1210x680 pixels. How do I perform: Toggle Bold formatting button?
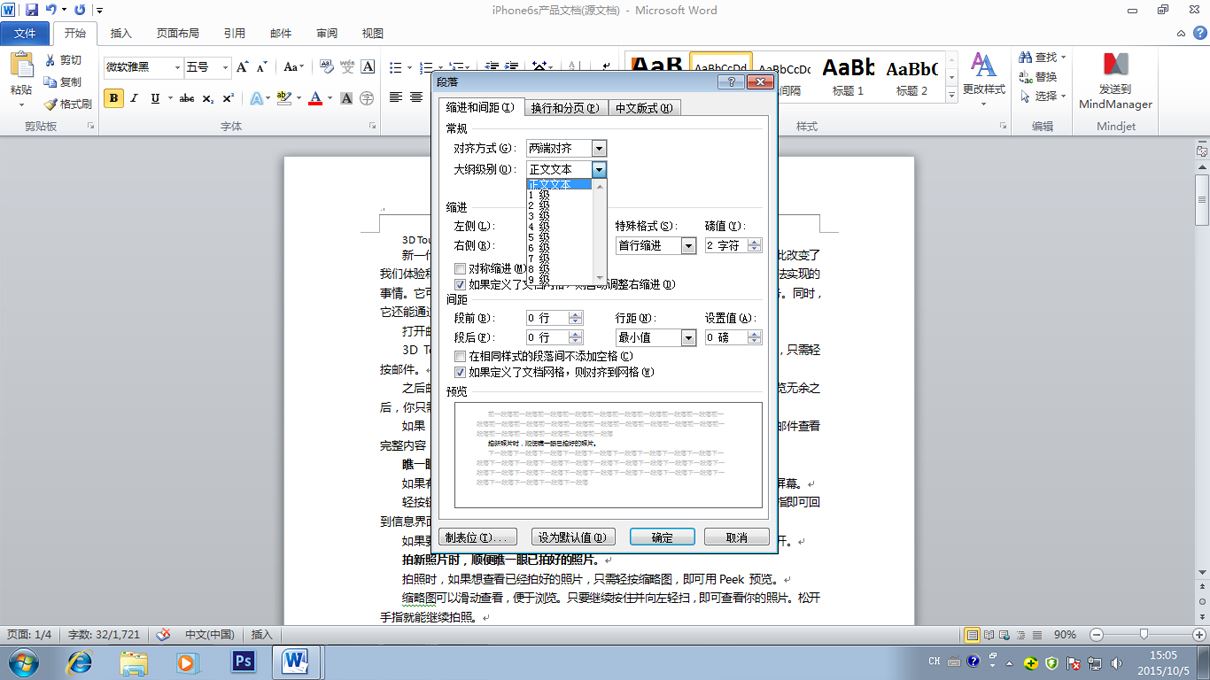point(114,98)
